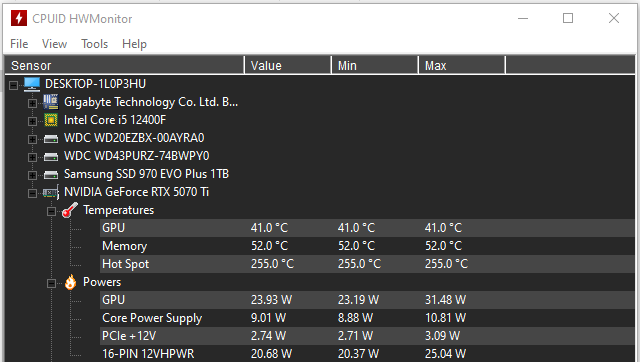The width and height of the screenshot is (640, 362).
Task: Click the Powers flame icon
Action: pyautogui.click(x=70, y=282)
